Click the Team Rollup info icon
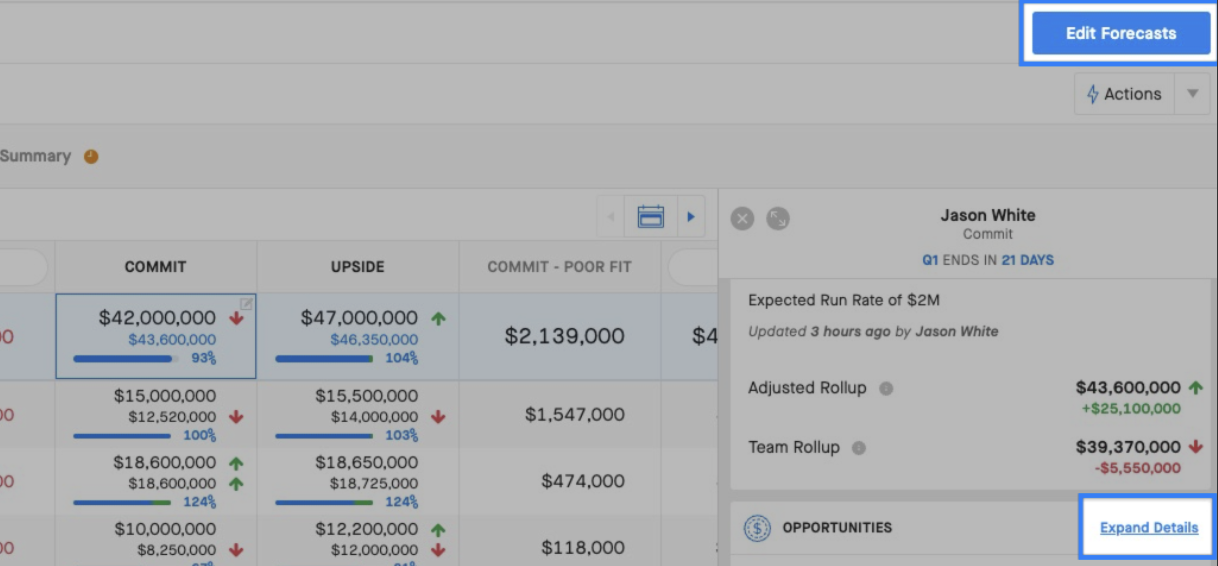1218x566 pixels. pos(859,448)
